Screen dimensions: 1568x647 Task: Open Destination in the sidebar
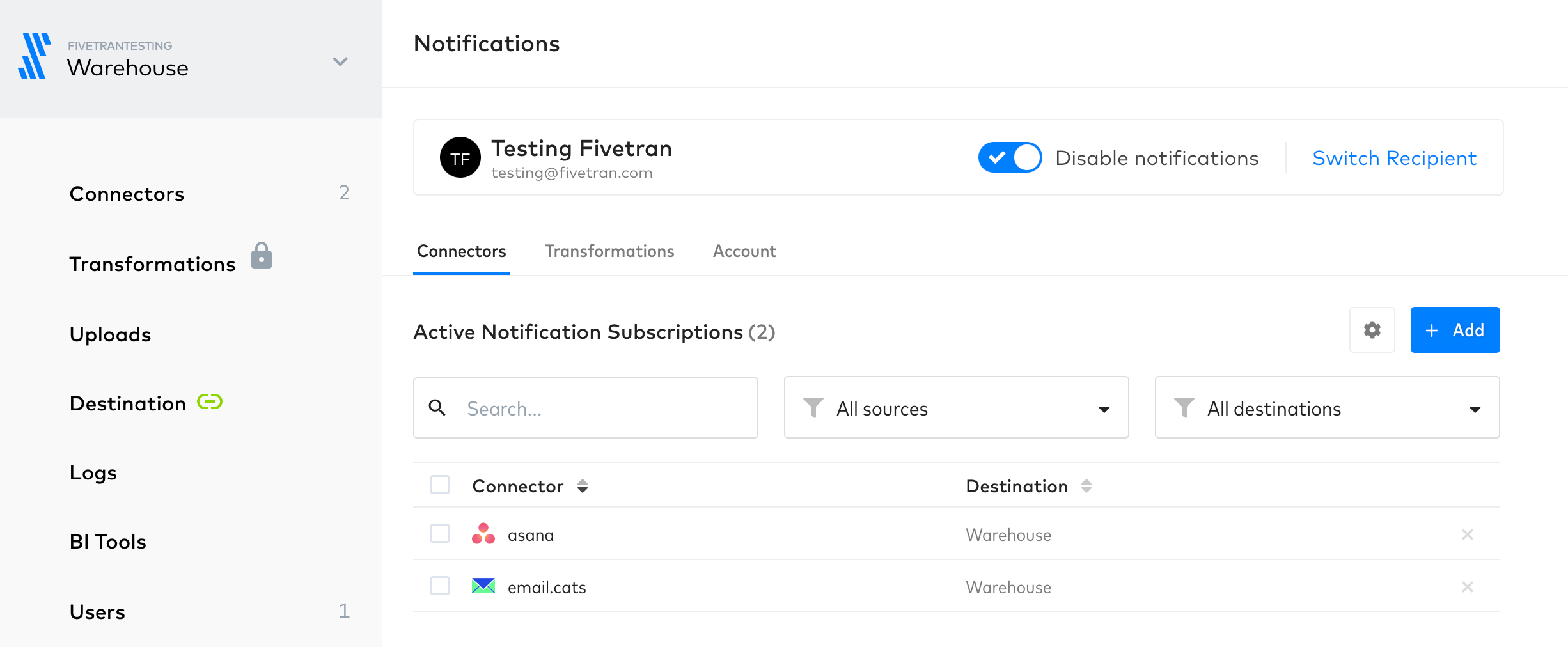pos(128,403)
